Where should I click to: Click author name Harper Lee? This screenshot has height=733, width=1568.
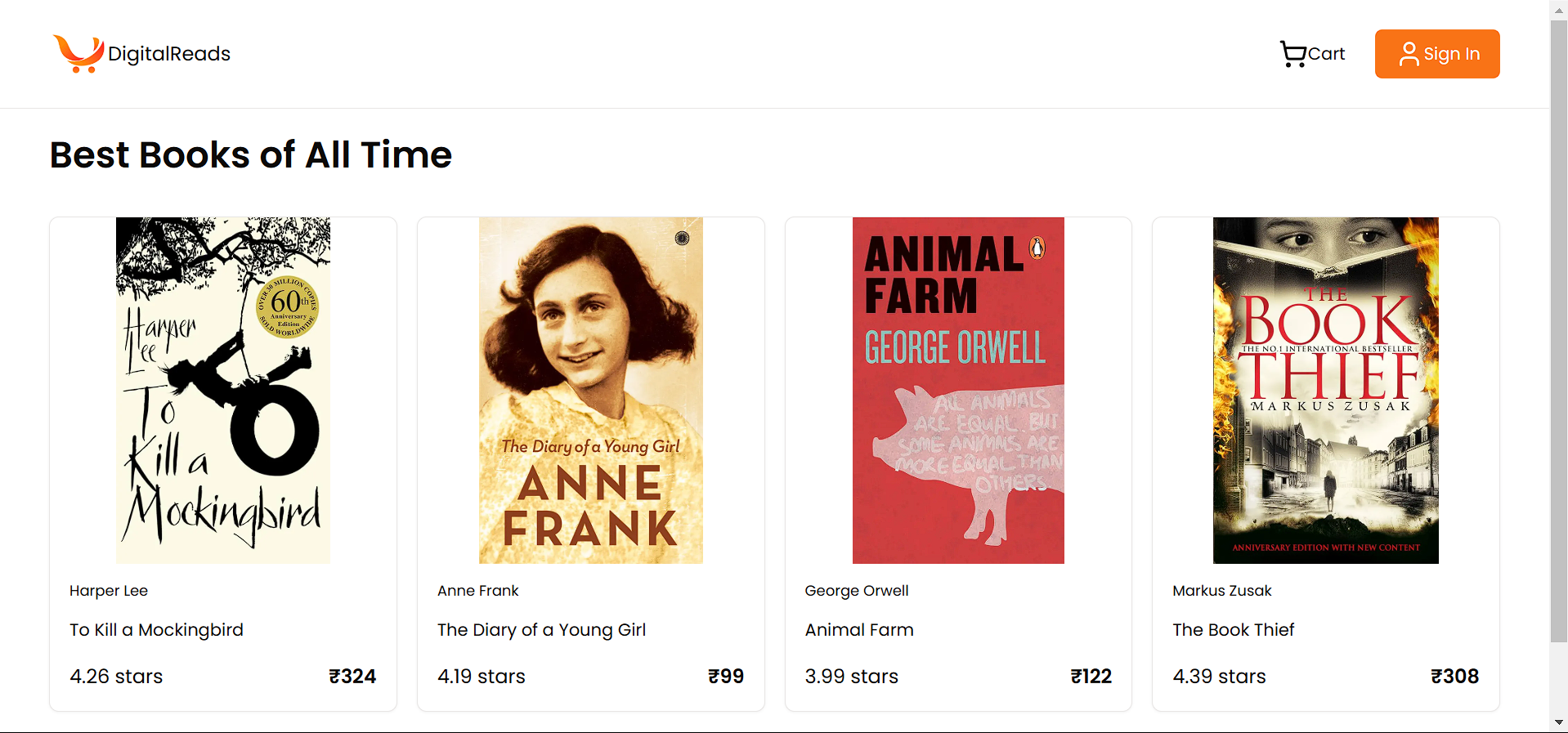coord(109,591)
